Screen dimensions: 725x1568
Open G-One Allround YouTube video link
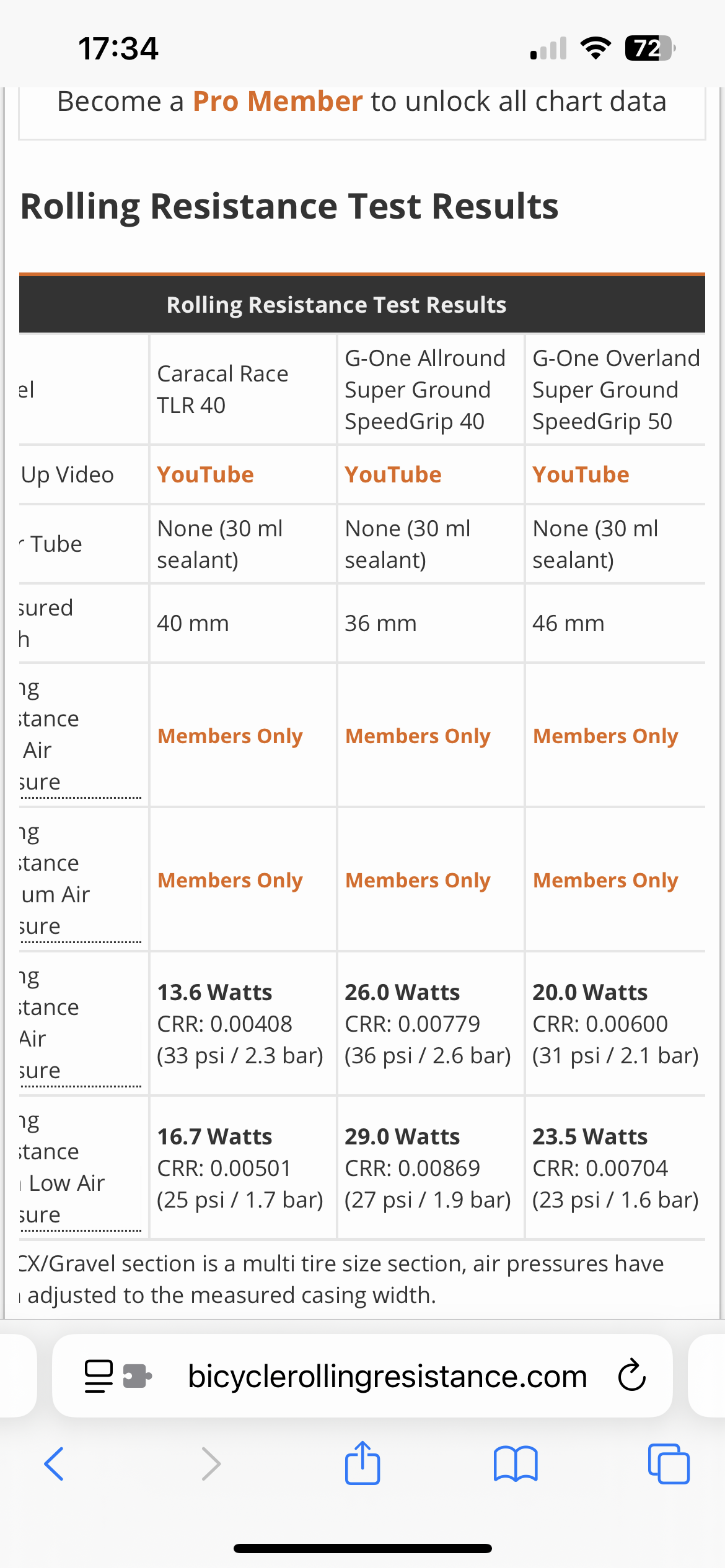(393, 475)
